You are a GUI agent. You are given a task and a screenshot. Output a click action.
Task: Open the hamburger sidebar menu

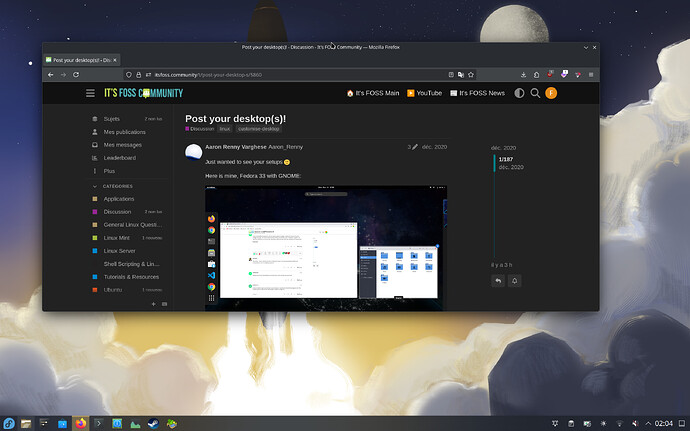point(90,93)
